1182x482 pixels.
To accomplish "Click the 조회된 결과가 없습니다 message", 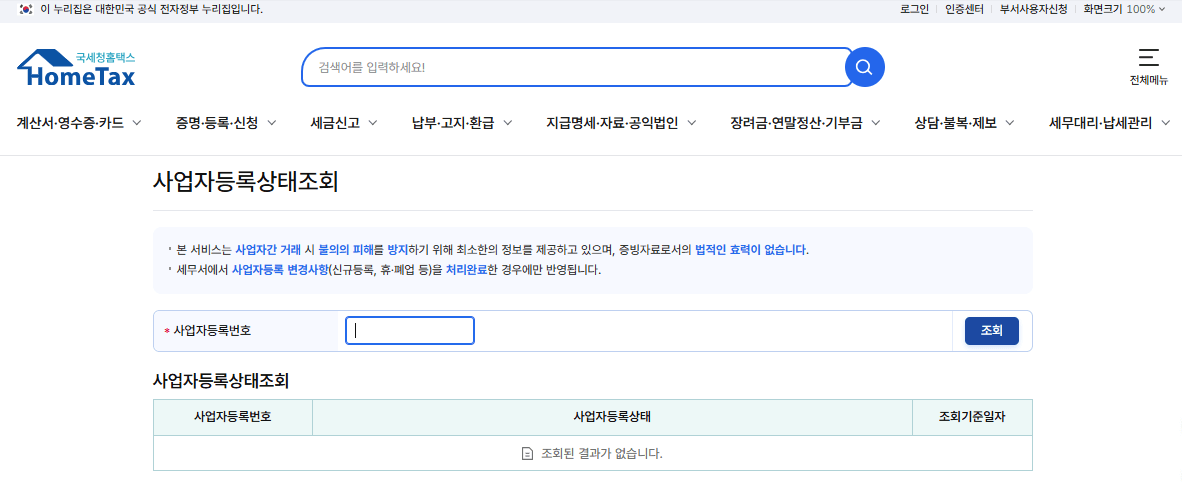I will (x=602, y=454).
